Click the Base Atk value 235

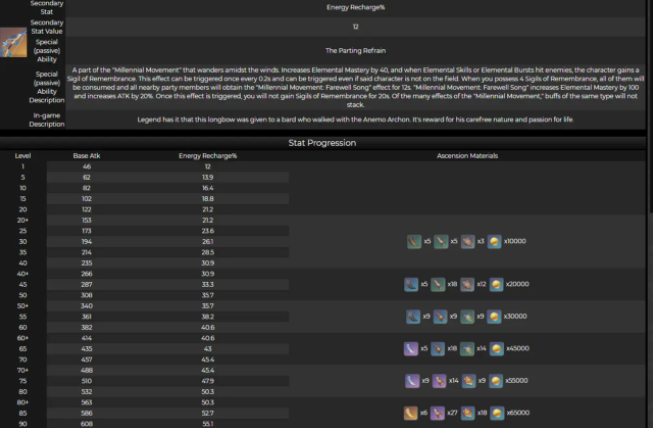click(x=87, y=263)
